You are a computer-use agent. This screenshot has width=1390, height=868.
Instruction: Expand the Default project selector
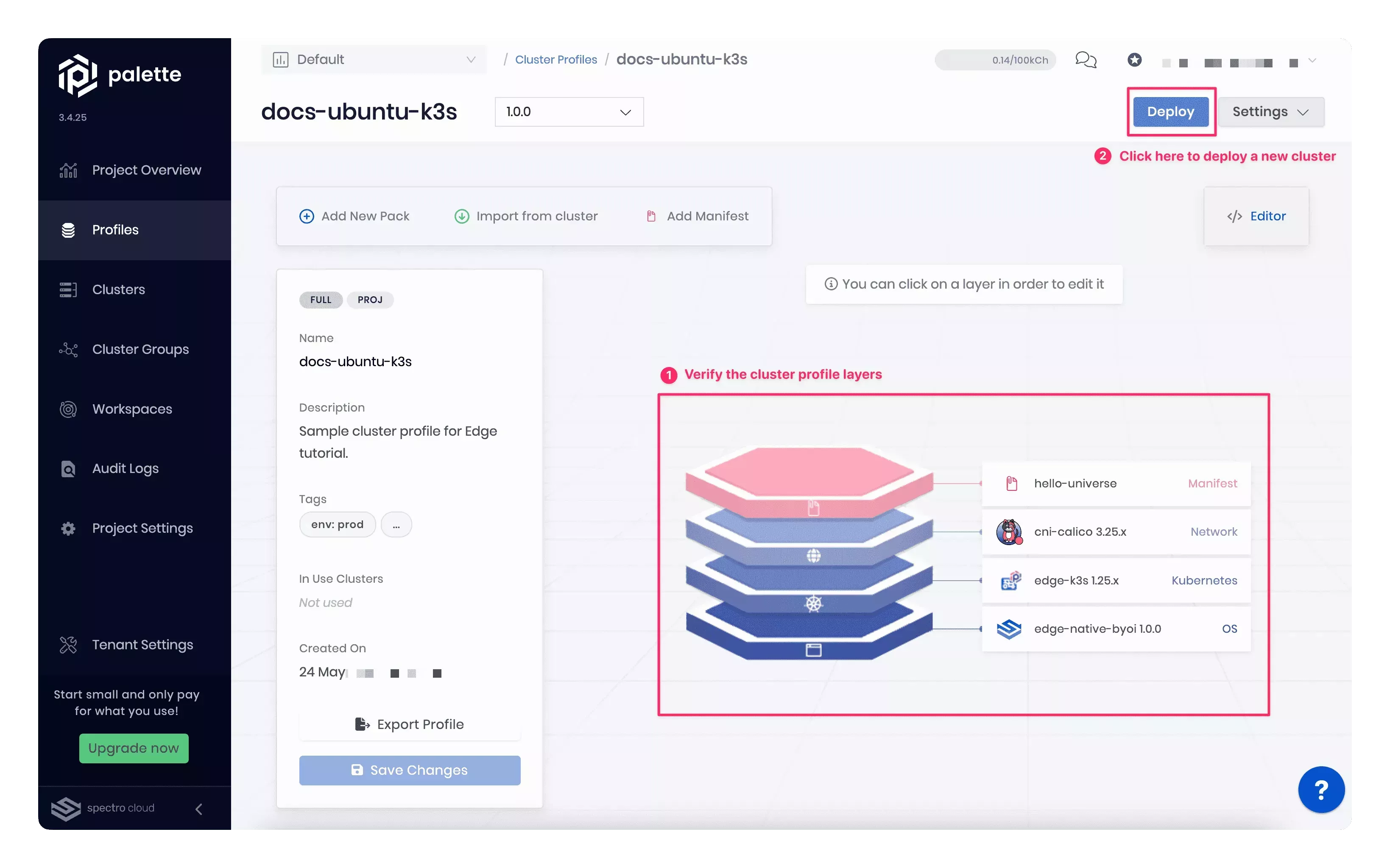point(373,59)
